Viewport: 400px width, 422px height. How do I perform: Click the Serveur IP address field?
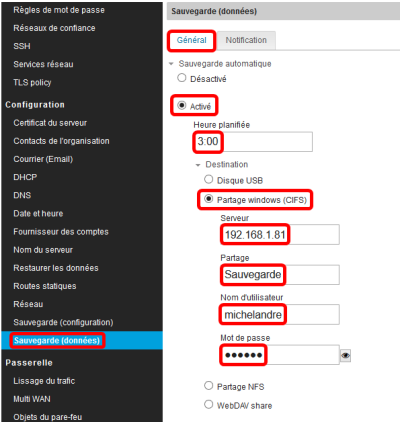[x=280, y=235]
